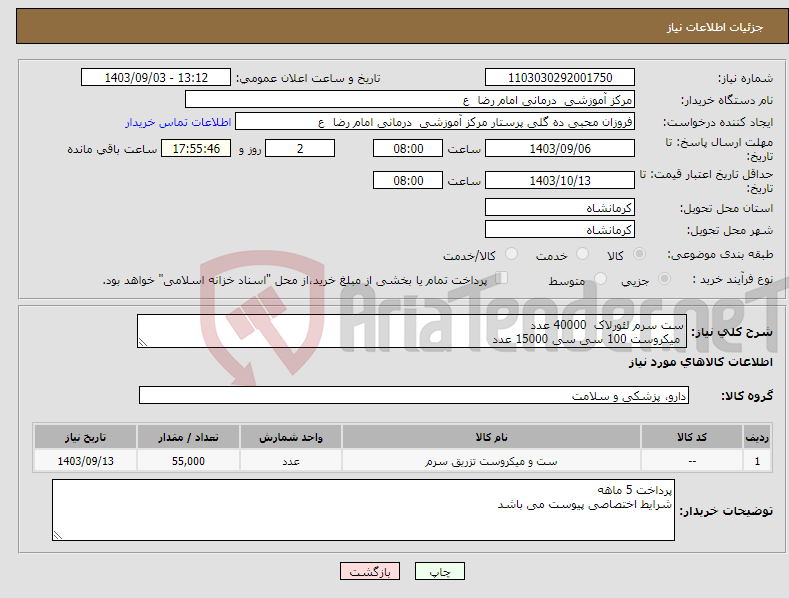Select the کالا/خدمت radio button
This screenshot has height=598, width=789.
(x=511, y=254)
